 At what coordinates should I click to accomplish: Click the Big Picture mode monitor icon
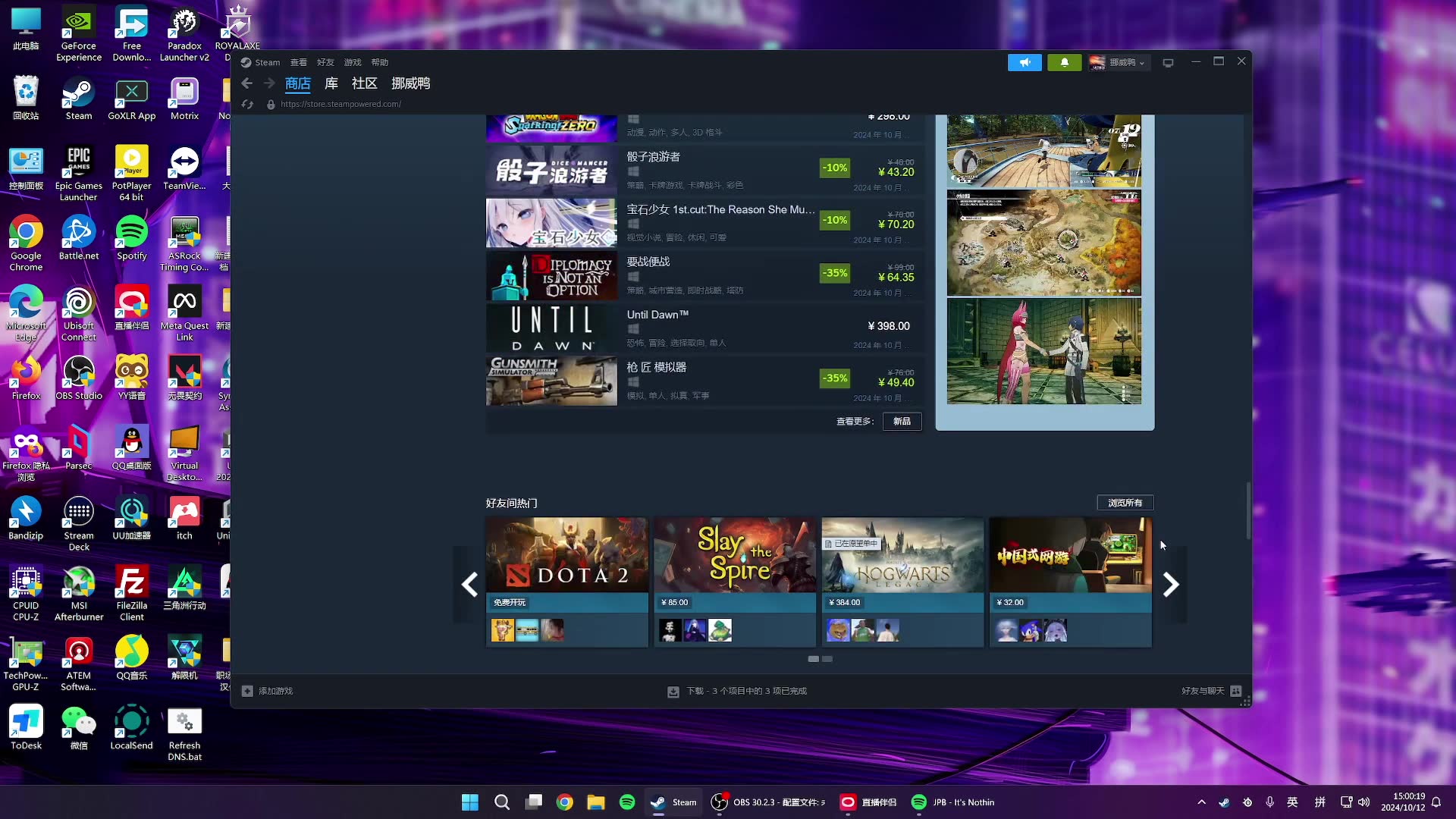point(1168,63)
